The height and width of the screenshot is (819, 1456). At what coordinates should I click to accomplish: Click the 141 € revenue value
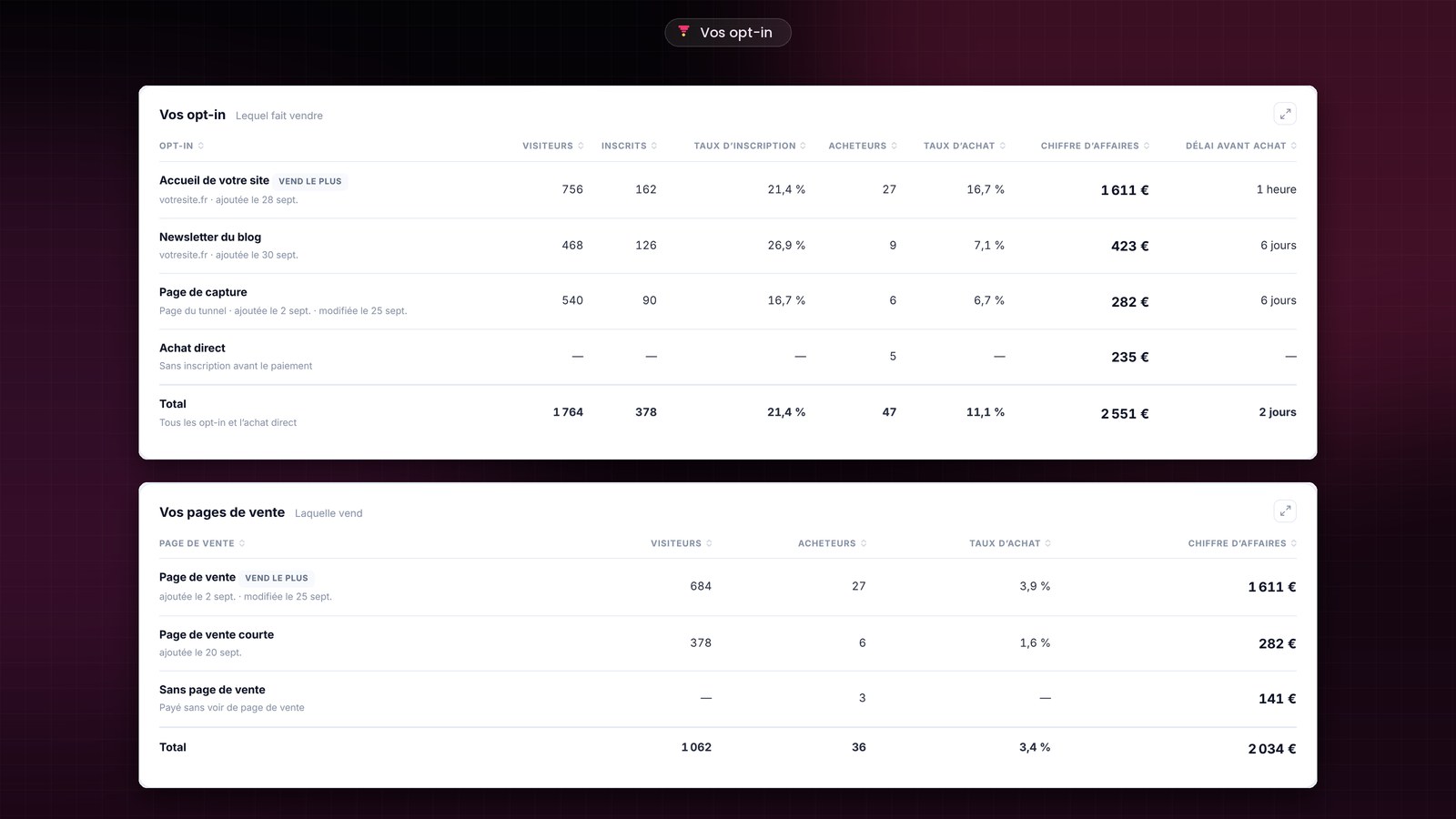pyautogui.click(x=1278, y=699)
